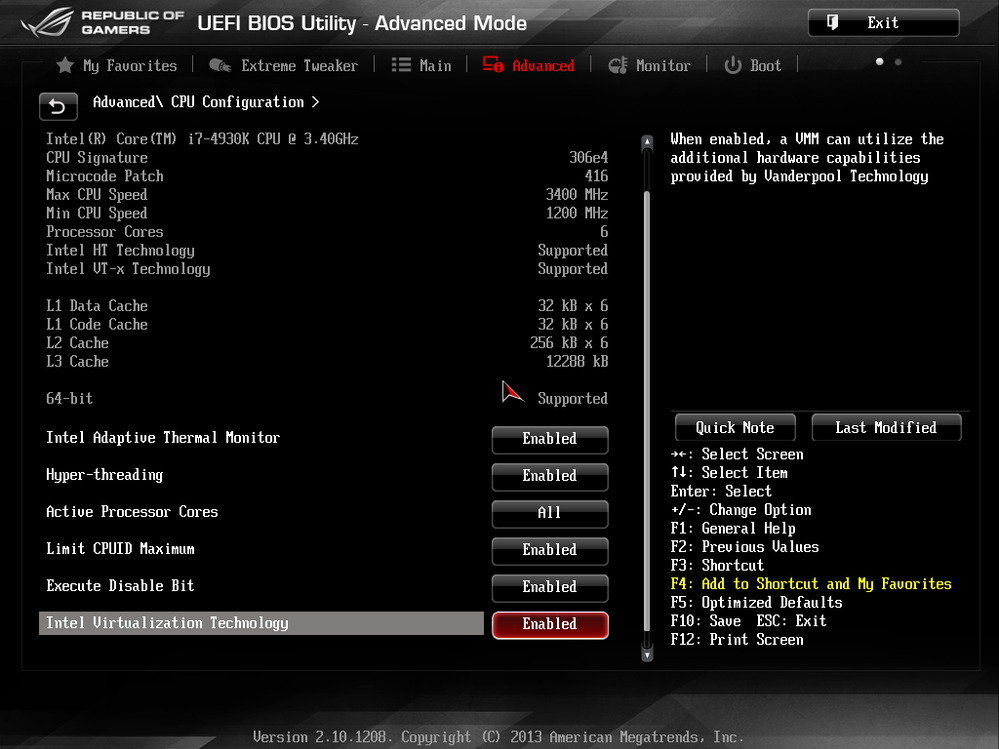Click the CPU Configuration breadcrumb
This screenshot has height=749, width=999.
point(238,102)
